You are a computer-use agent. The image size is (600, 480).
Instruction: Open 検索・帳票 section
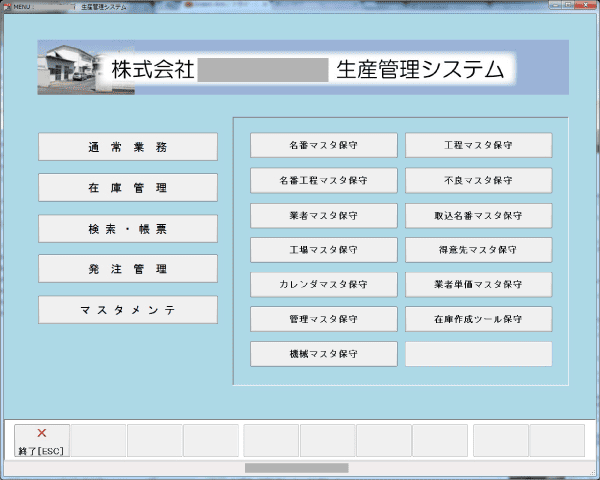click(x=127, y=229)
